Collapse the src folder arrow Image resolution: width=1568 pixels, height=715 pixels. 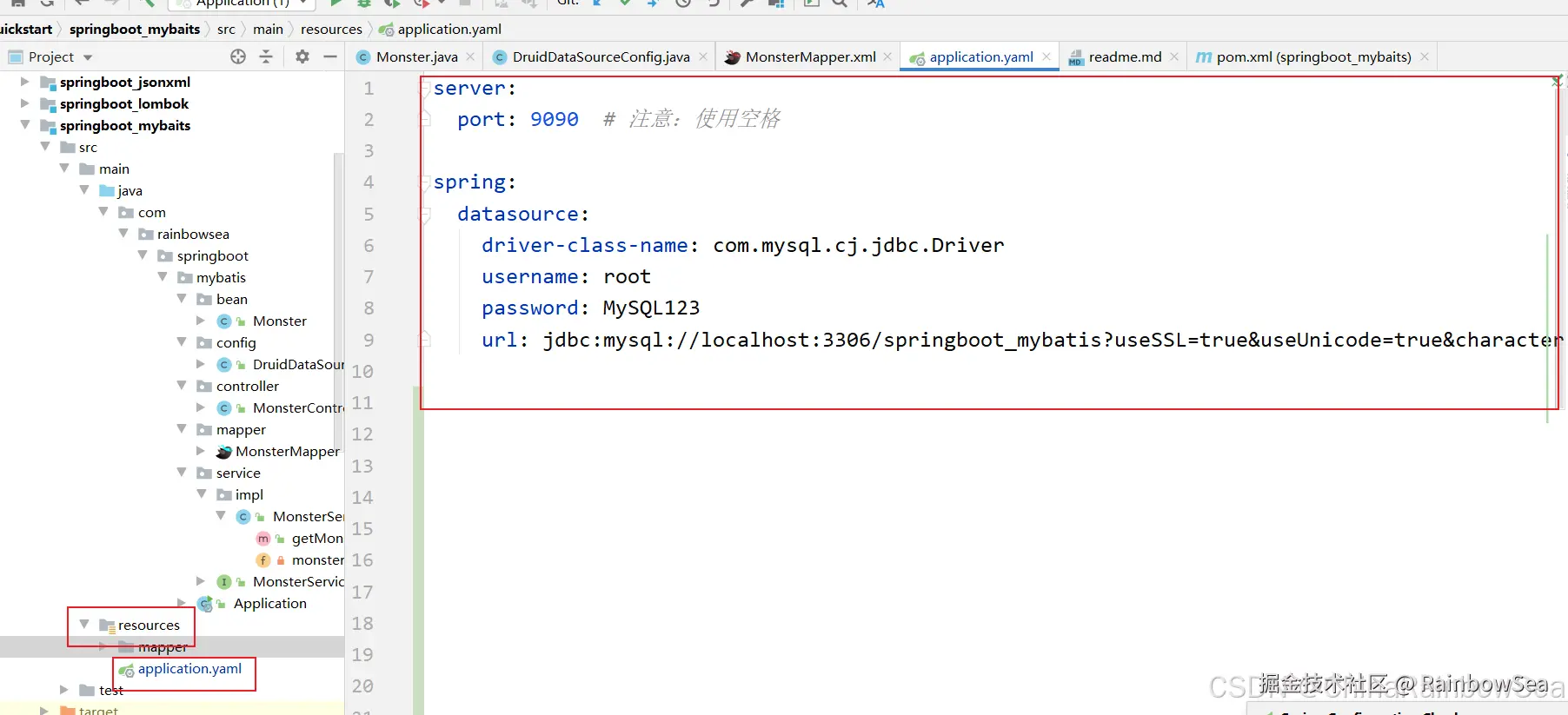[x=44, y=147]
